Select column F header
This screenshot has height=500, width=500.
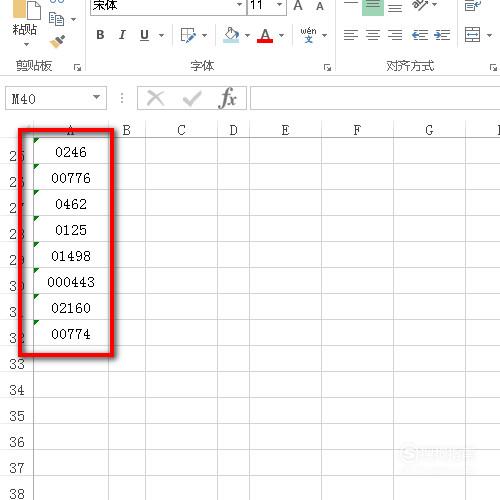[x=357, y=130]
